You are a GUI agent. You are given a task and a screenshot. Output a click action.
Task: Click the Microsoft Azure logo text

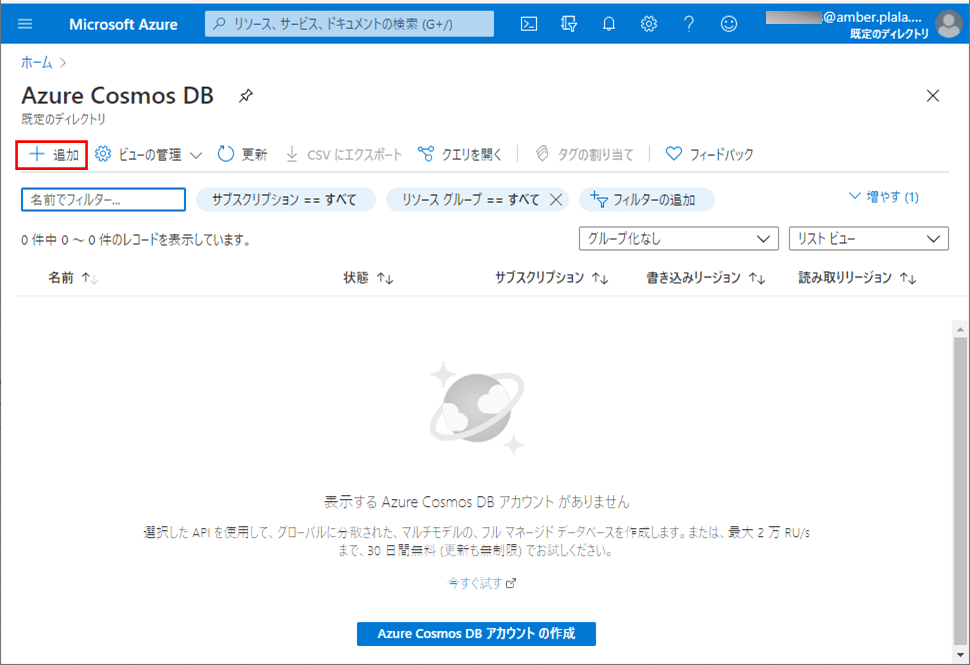[x=123, y=24]
